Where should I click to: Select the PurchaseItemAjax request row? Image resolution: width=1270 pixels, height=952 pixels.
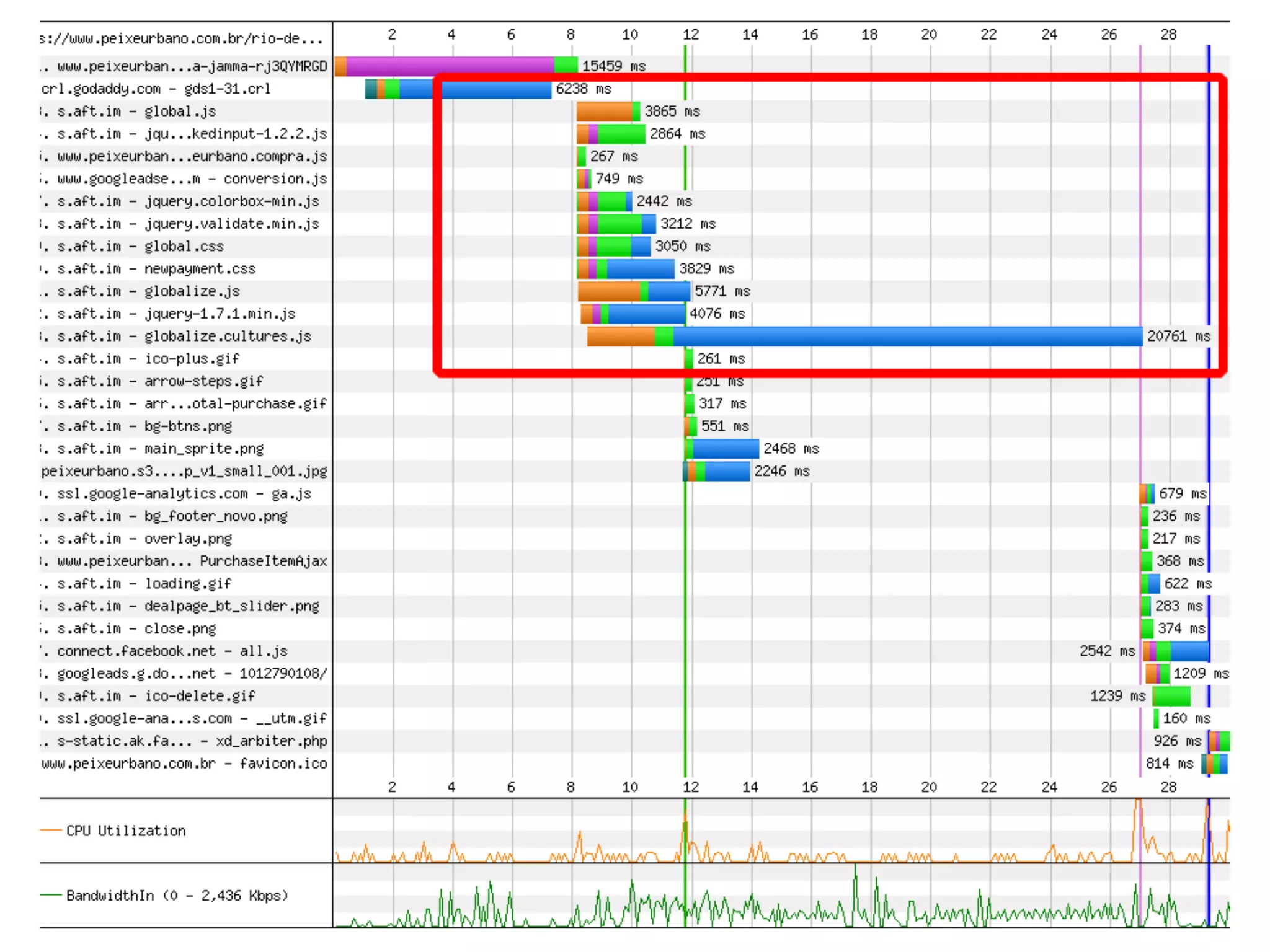coord(192,562)
